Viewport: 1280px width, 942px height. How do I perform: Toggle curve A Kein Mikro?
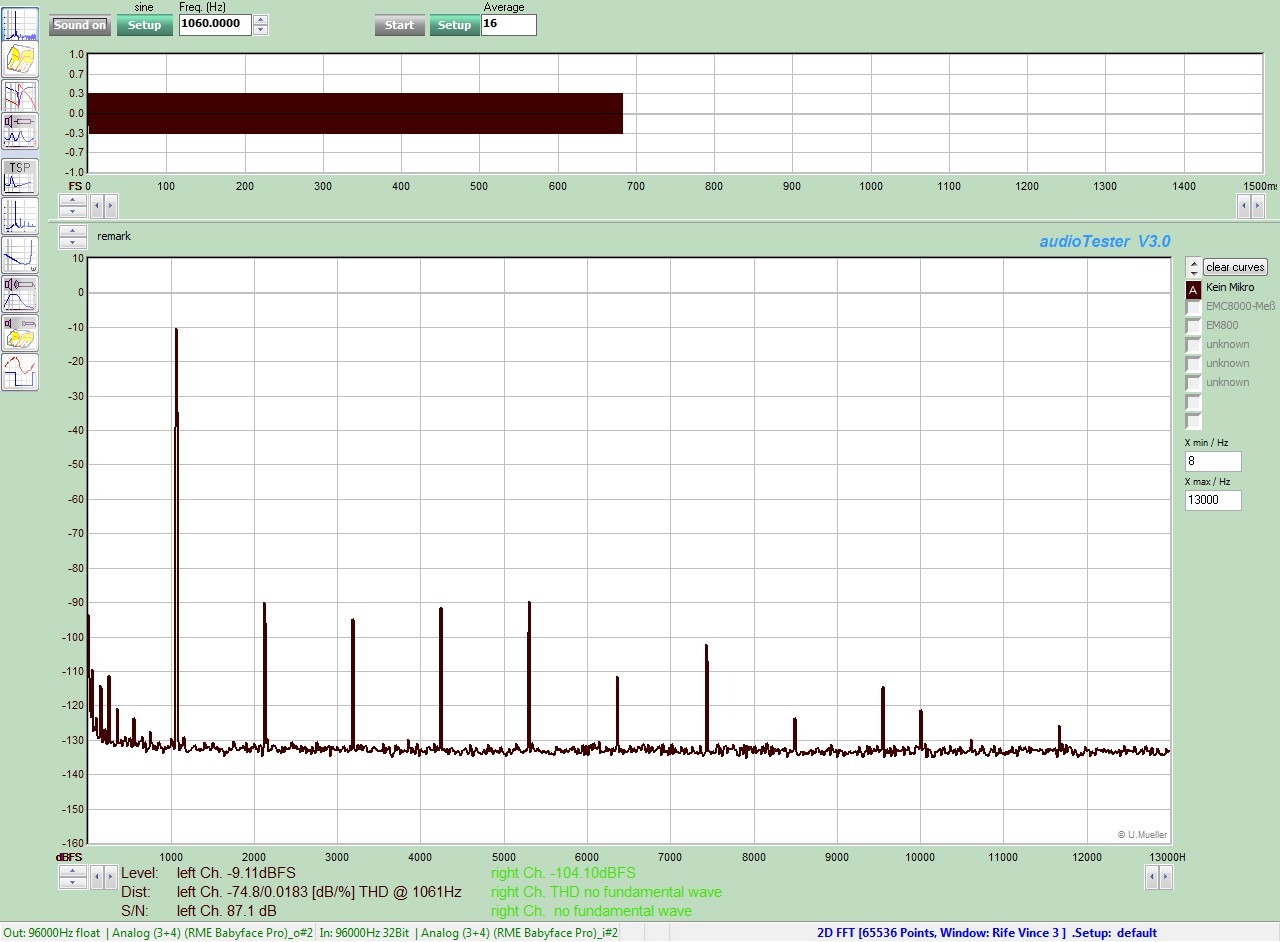(x=1193, y=290)
